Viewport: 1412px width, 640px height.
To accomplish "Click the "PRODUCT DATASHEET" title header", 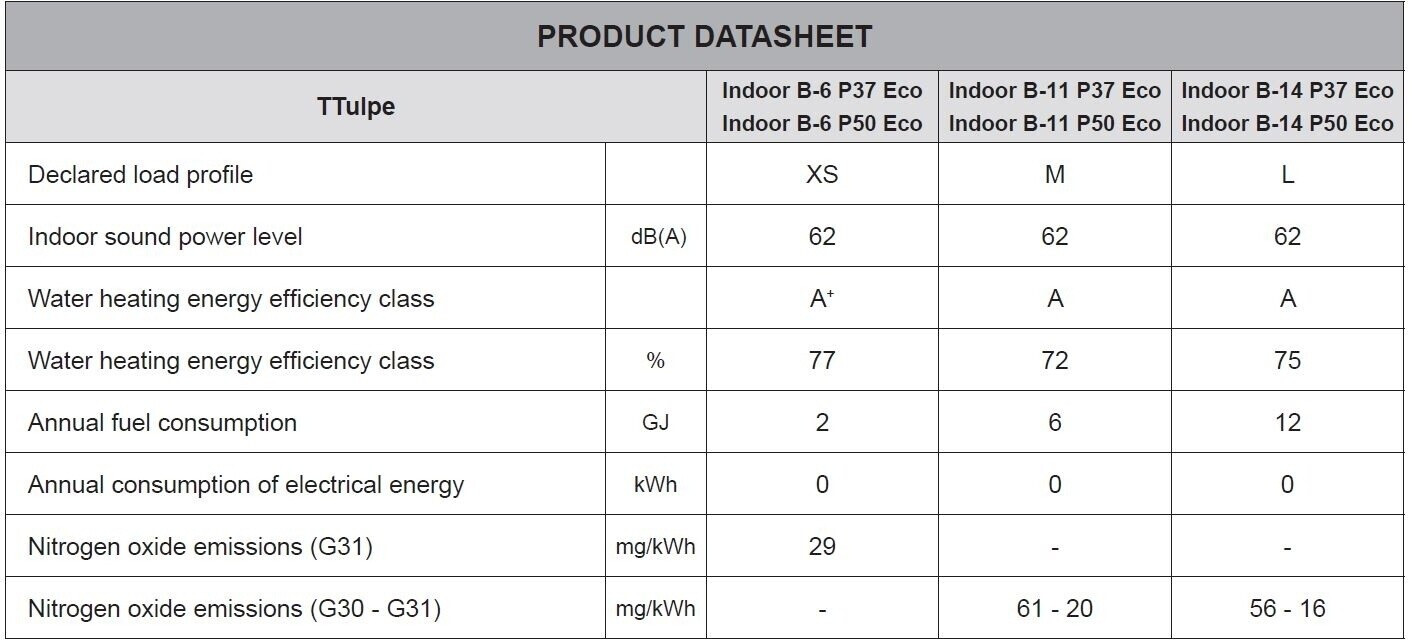I will click(705, 37).
